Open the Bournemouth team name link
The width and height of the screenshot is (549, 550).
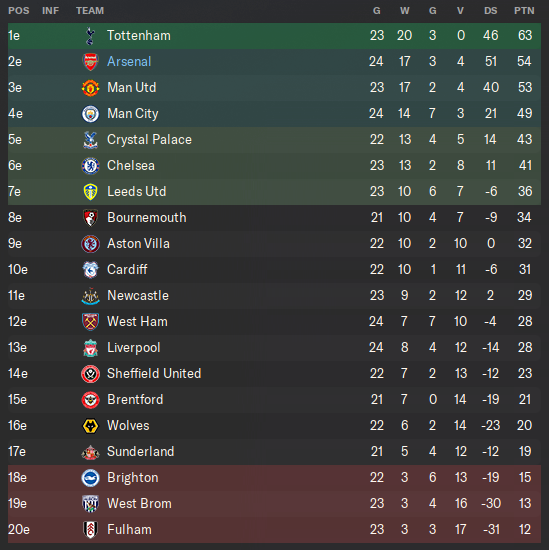point(147,217)
